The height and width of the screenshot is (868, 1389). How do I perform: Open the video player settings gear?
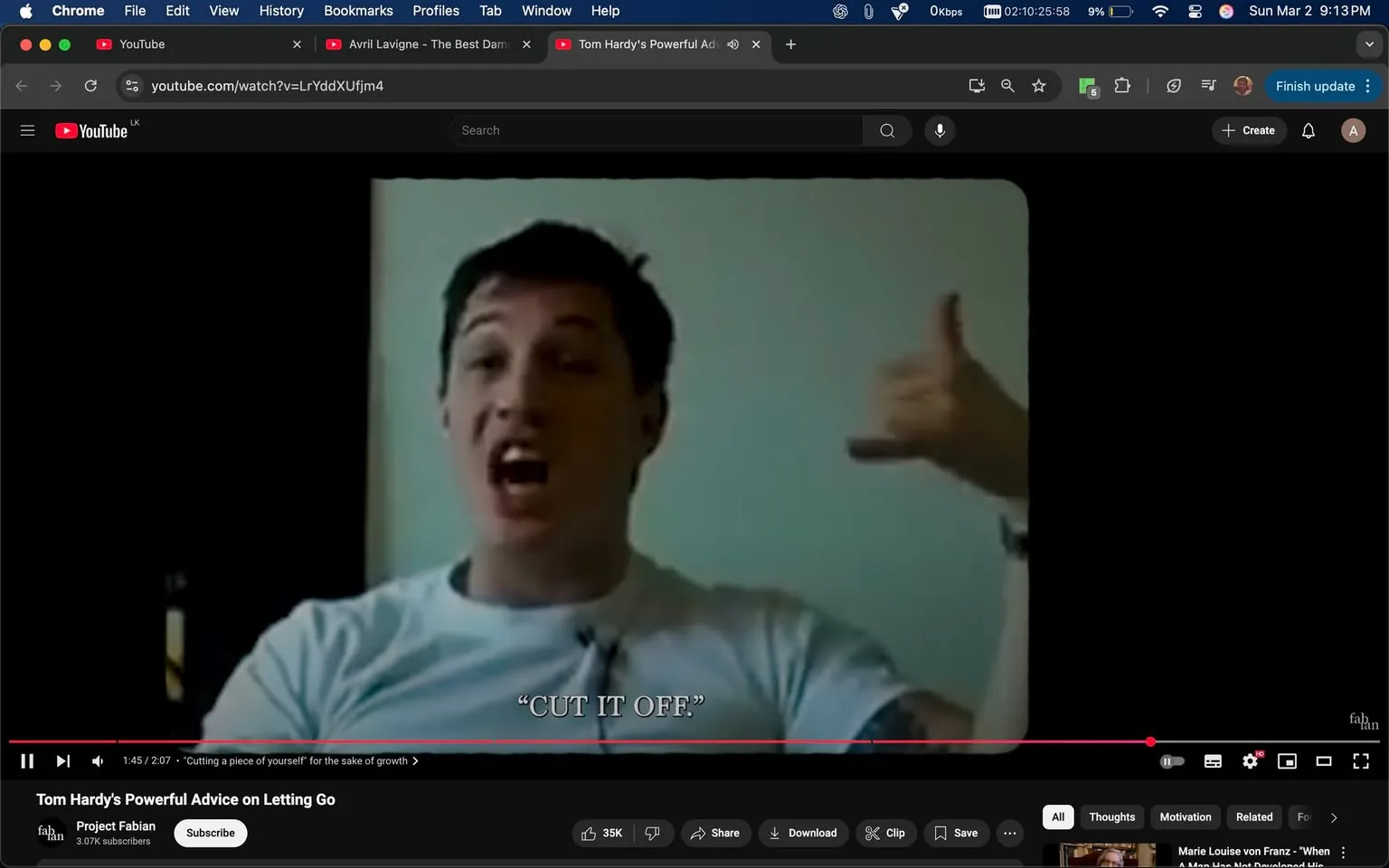[1250, 760]
